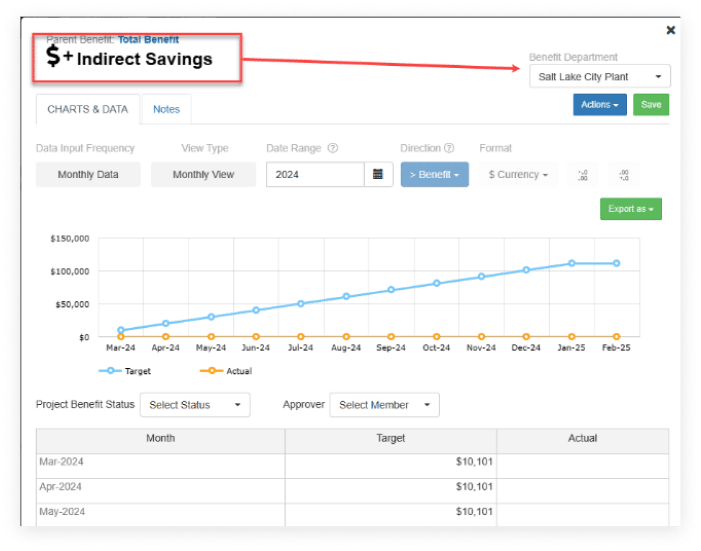Click the Monthly View type button

[203, 174]
